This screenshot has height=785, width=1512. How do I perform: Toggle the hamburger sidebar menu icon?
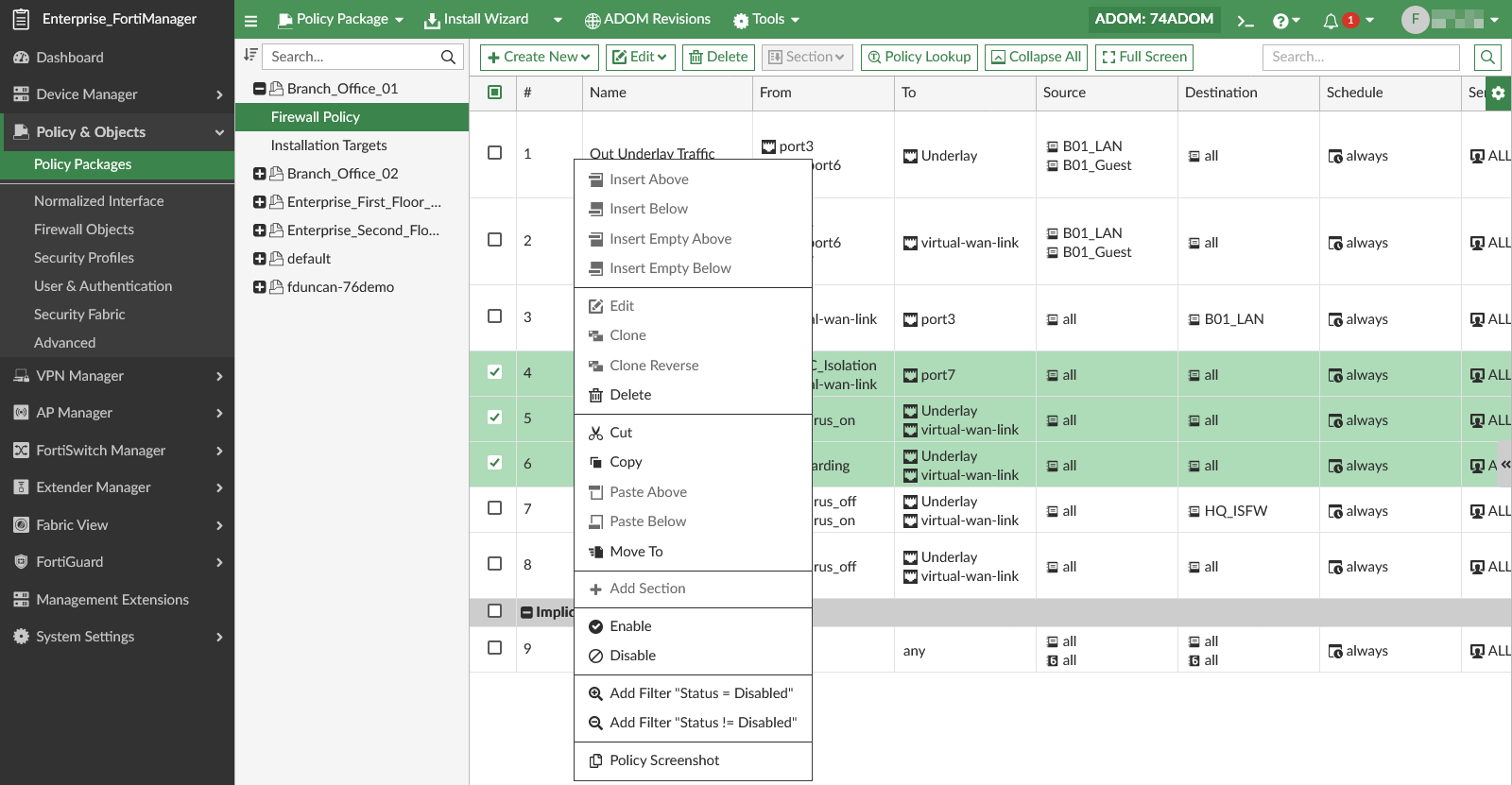click(250, 20)
